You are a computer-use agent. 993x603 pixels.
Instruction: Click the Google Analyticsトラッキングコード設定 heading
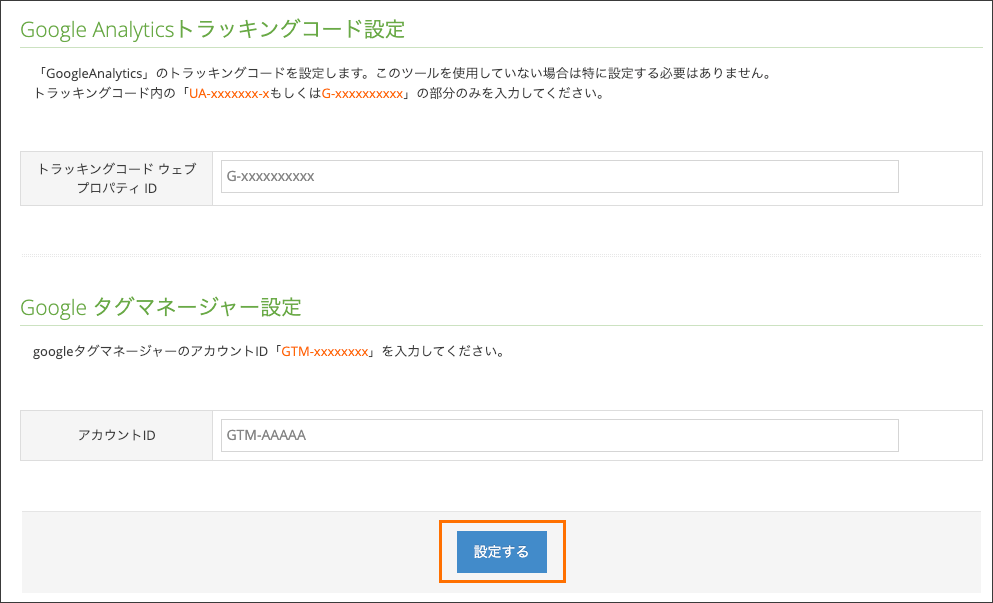(213, 29)
